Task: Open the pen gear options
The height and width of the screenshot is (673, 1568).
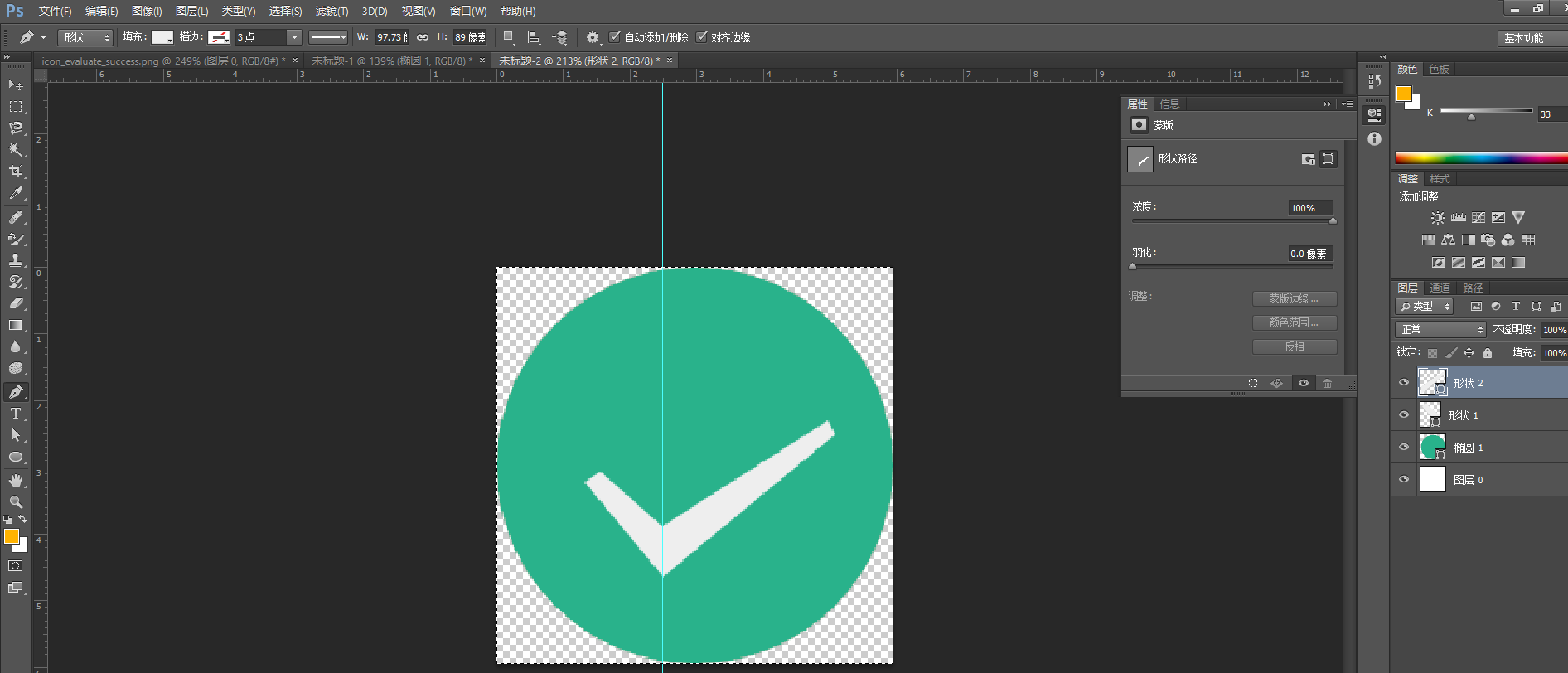Action: point(593,37)
